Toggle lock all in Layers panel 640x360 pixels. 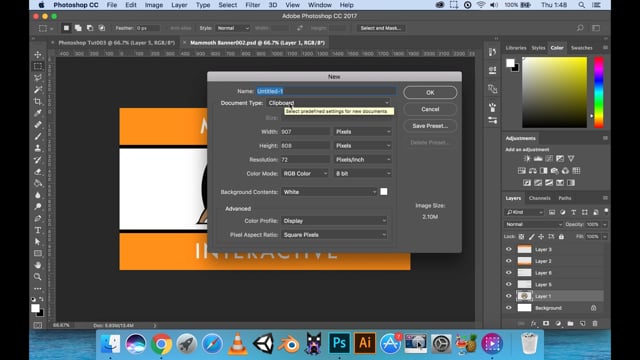pyautogui.click(x=561, y=237)
